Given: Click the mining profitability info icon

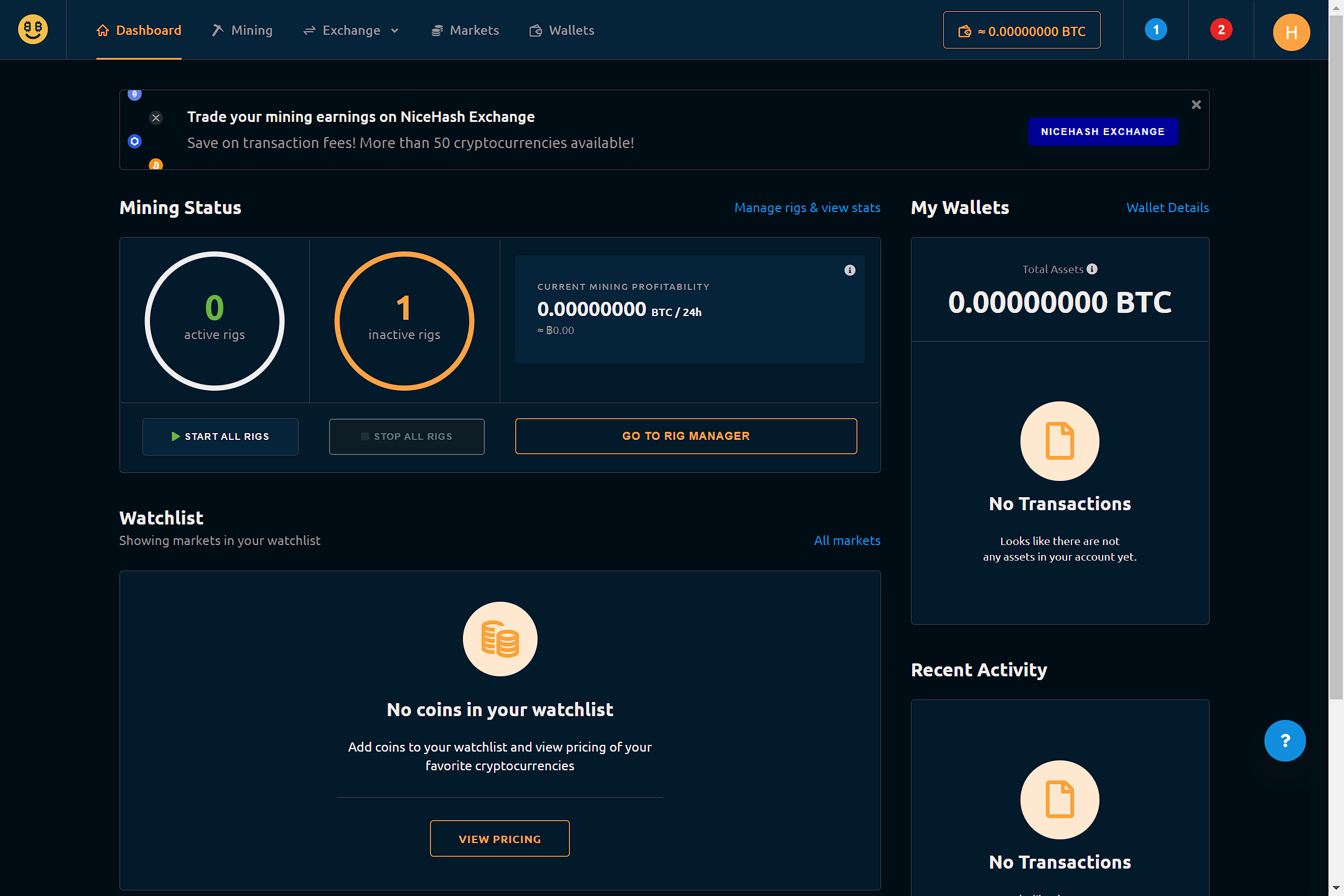Looking at the screenshot, I should click(850, 270).
